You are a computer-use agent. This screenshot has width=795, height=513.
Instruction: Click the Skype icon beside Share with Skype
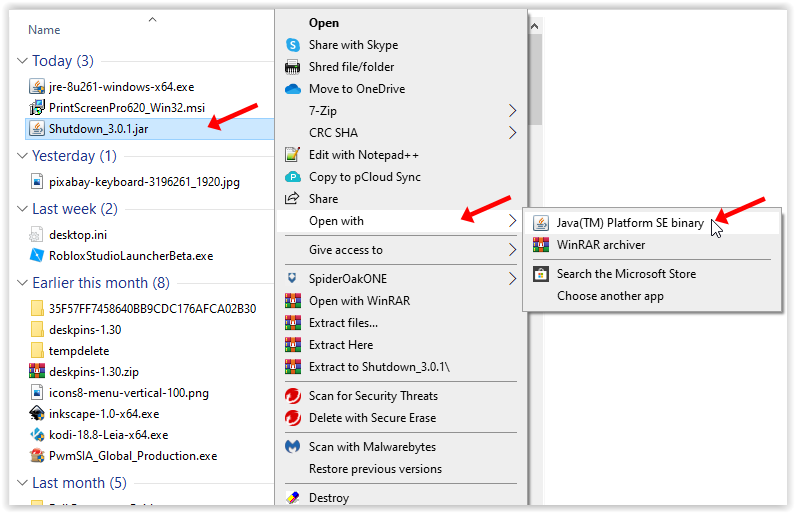293,45
